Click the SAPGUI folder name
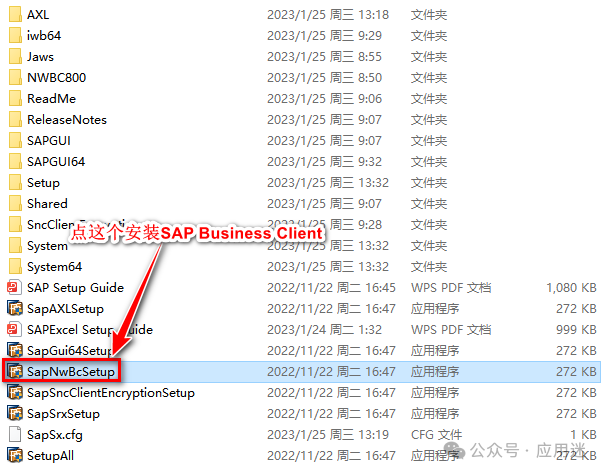The width and height of the screenshot is (605, 474). tap(49, 141)
